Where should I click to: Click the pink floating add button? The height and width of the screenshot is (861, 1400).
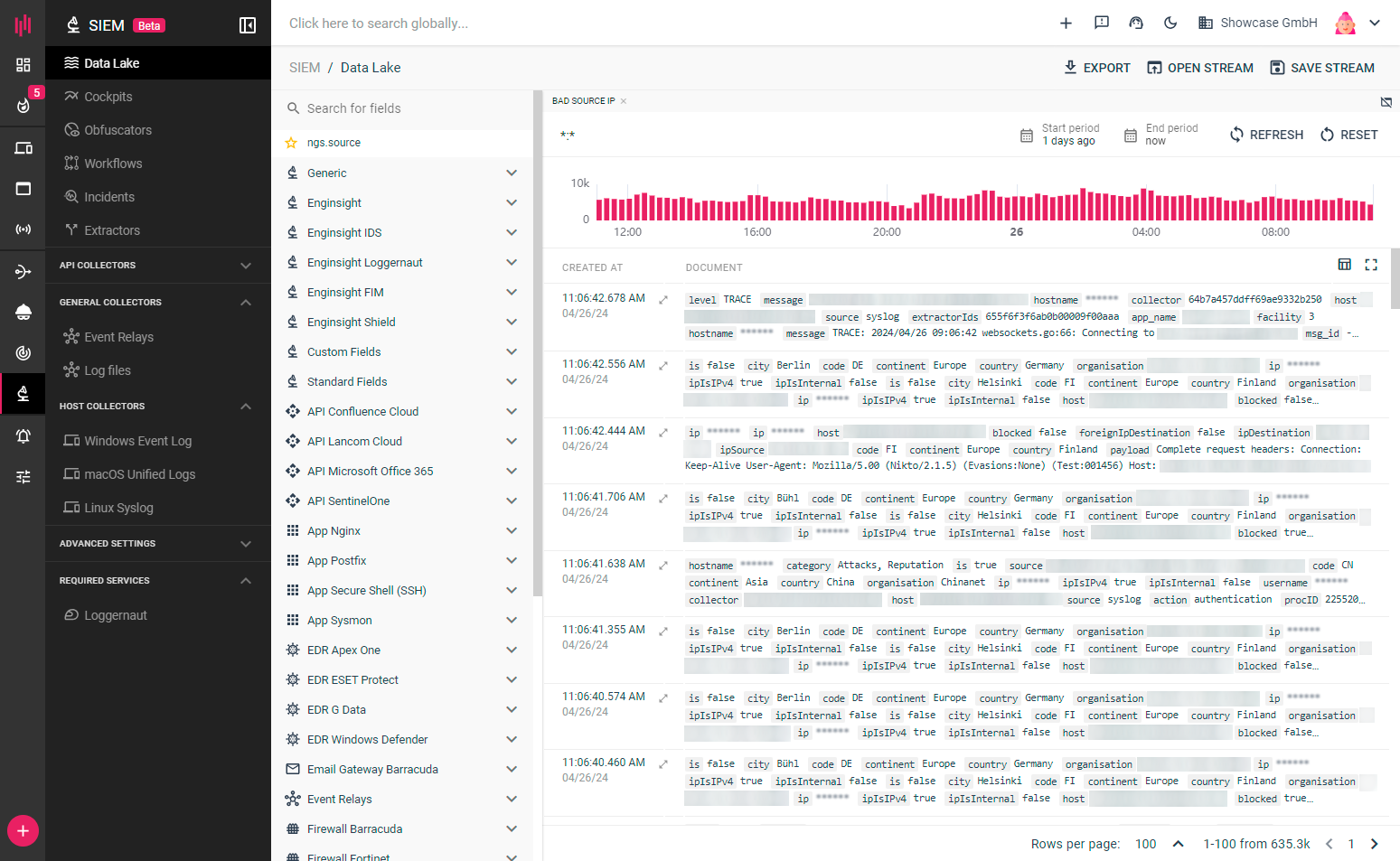coord(23,830)
